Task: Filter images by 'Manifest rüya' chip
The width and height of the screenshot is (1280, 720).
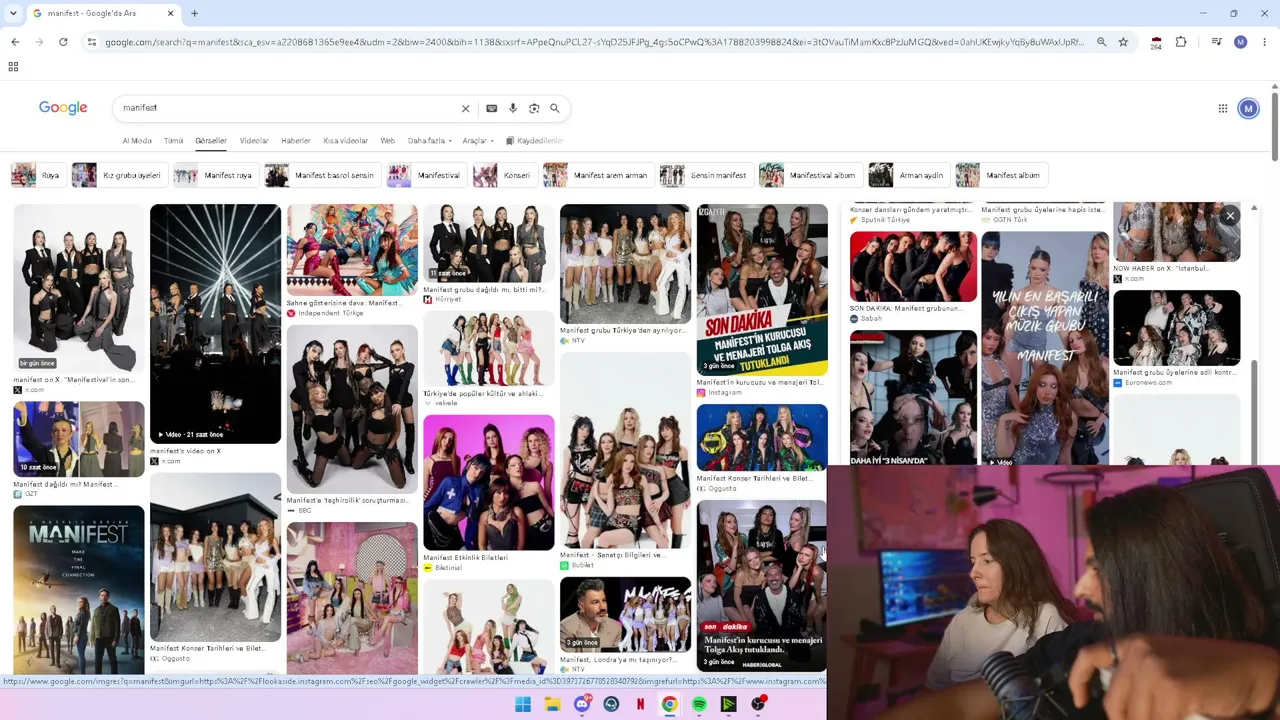Action: 215,175
